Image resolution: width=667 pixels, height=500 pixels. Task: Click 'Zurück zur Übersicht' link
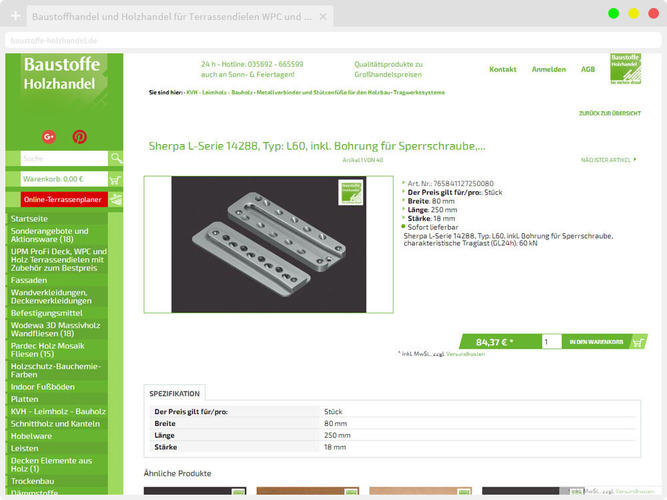609,113
